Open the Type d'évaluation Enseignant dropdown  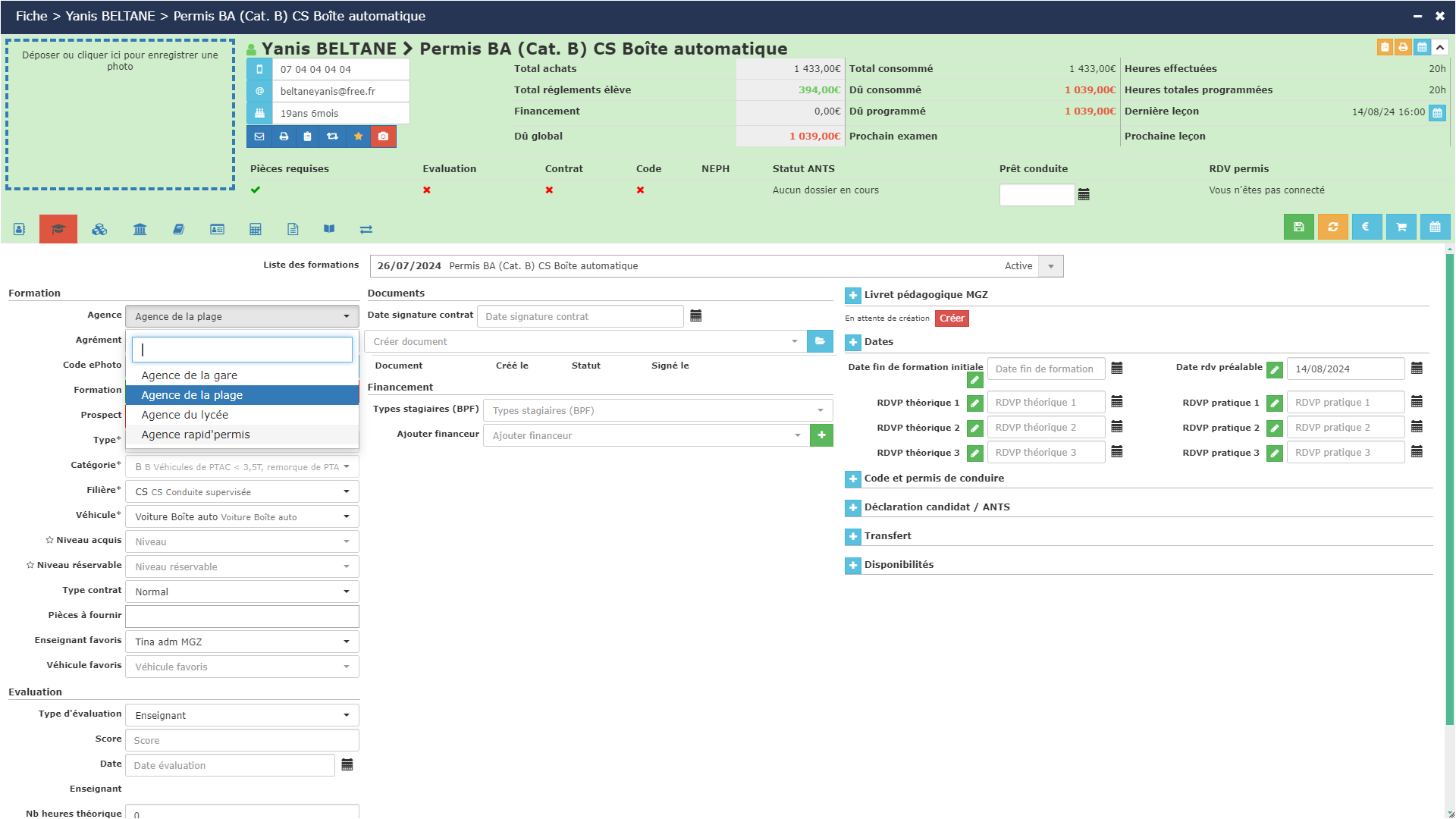(x=242, y=715)
